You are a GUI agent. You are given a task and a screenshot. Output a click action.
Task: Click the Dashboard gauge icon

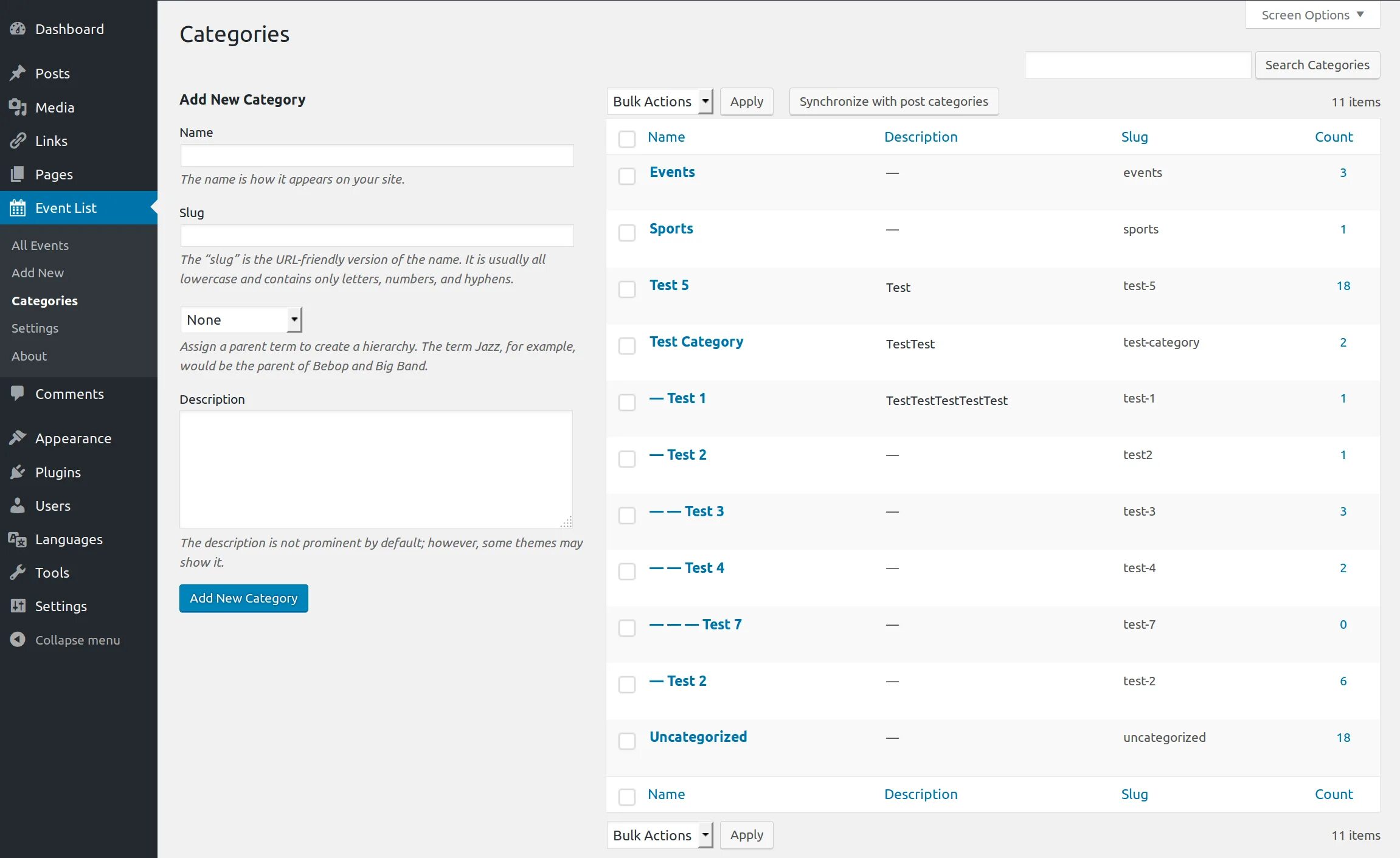pos(18,29)
